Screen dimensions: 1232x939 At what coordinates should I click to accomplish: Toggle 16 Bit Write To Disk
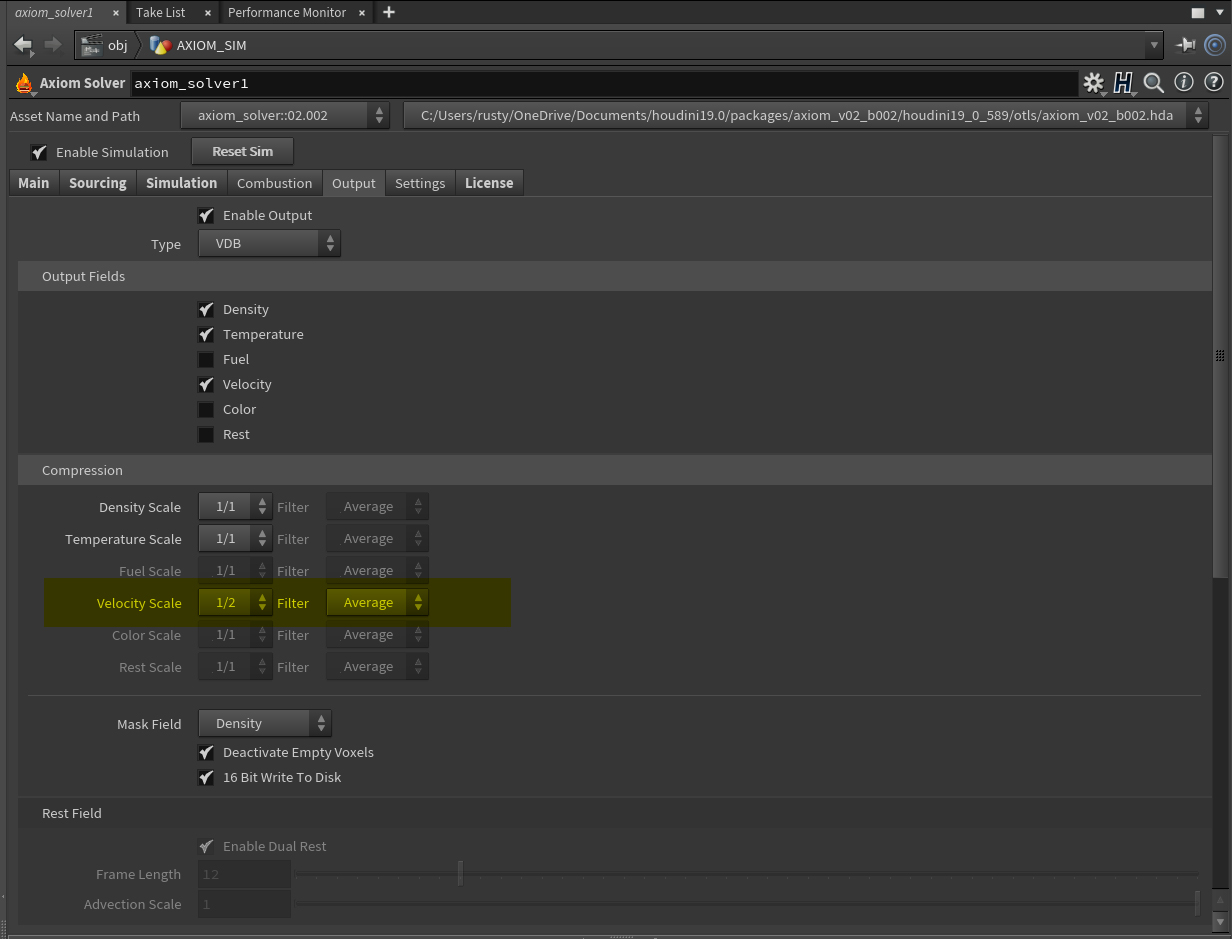point(206,777)
